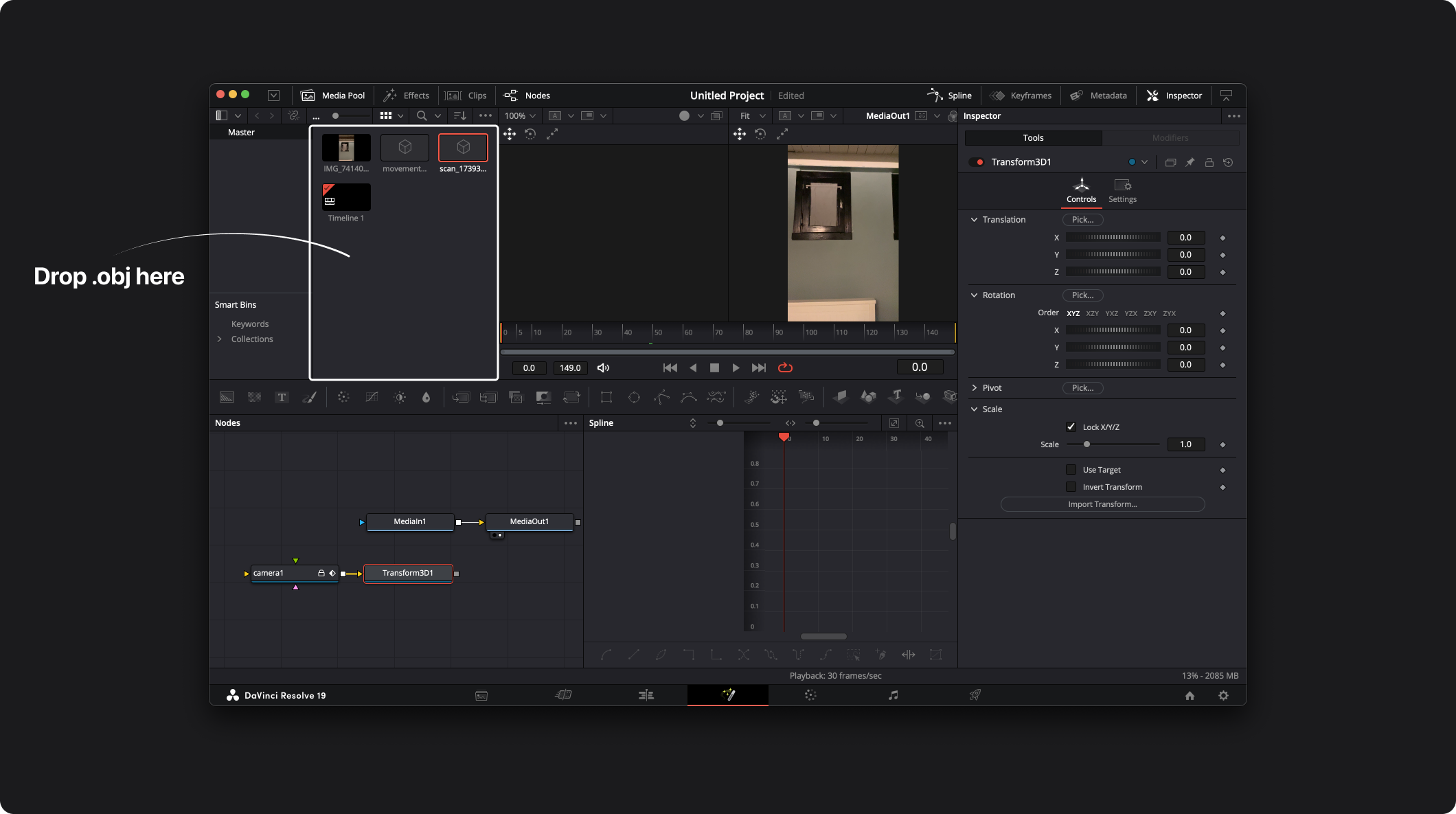The image size is (1456, 814).
Task: Click Import Transform button
Action: [1102, 504]
